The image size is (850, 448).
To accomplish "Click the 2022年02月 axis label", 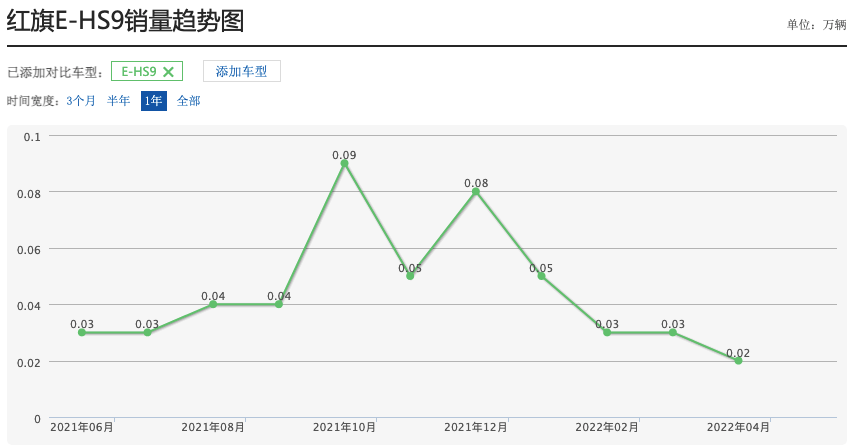I will click(x=607, y=427).
